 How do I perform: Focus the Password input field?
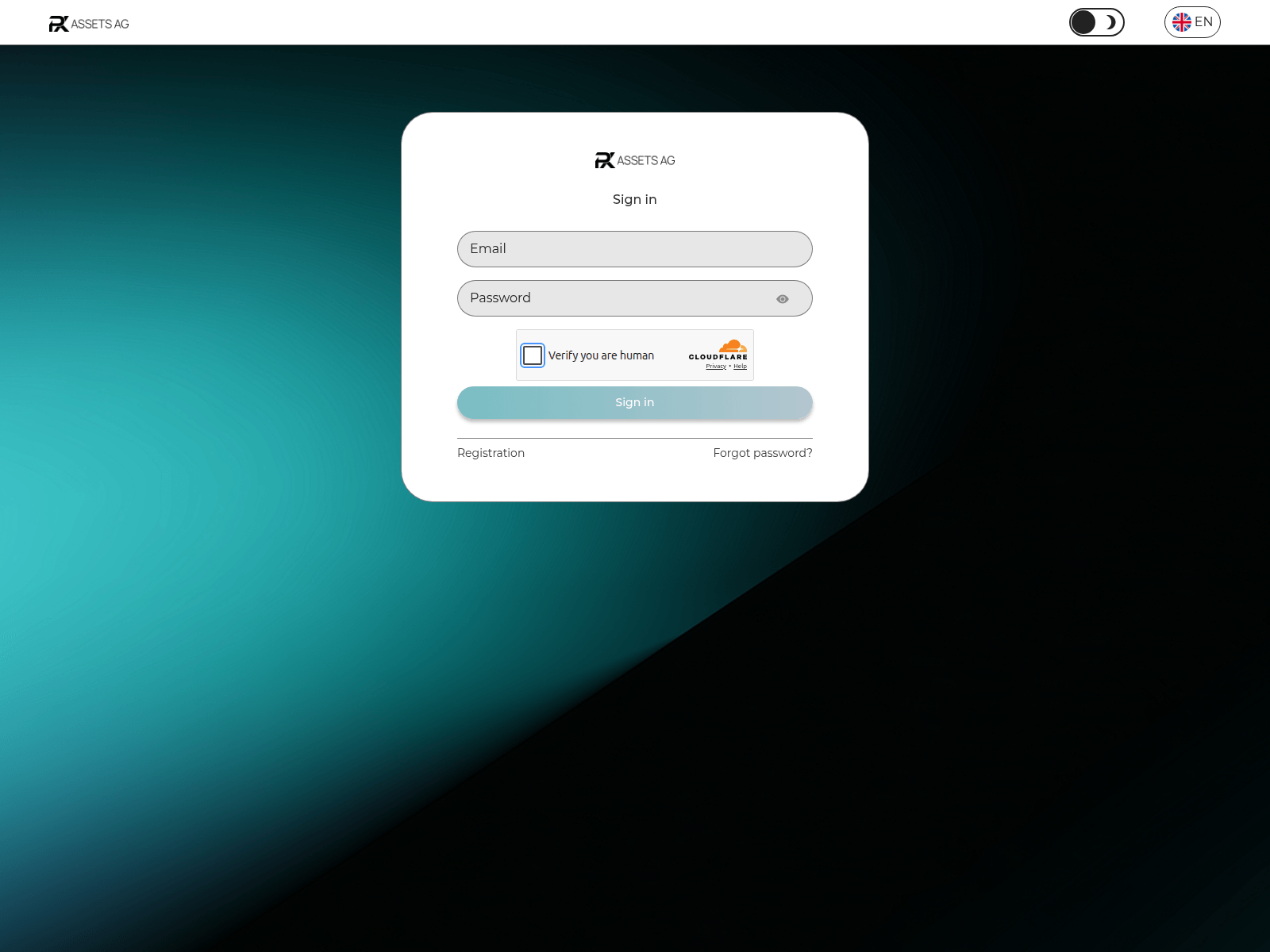(x=611, y=298)
